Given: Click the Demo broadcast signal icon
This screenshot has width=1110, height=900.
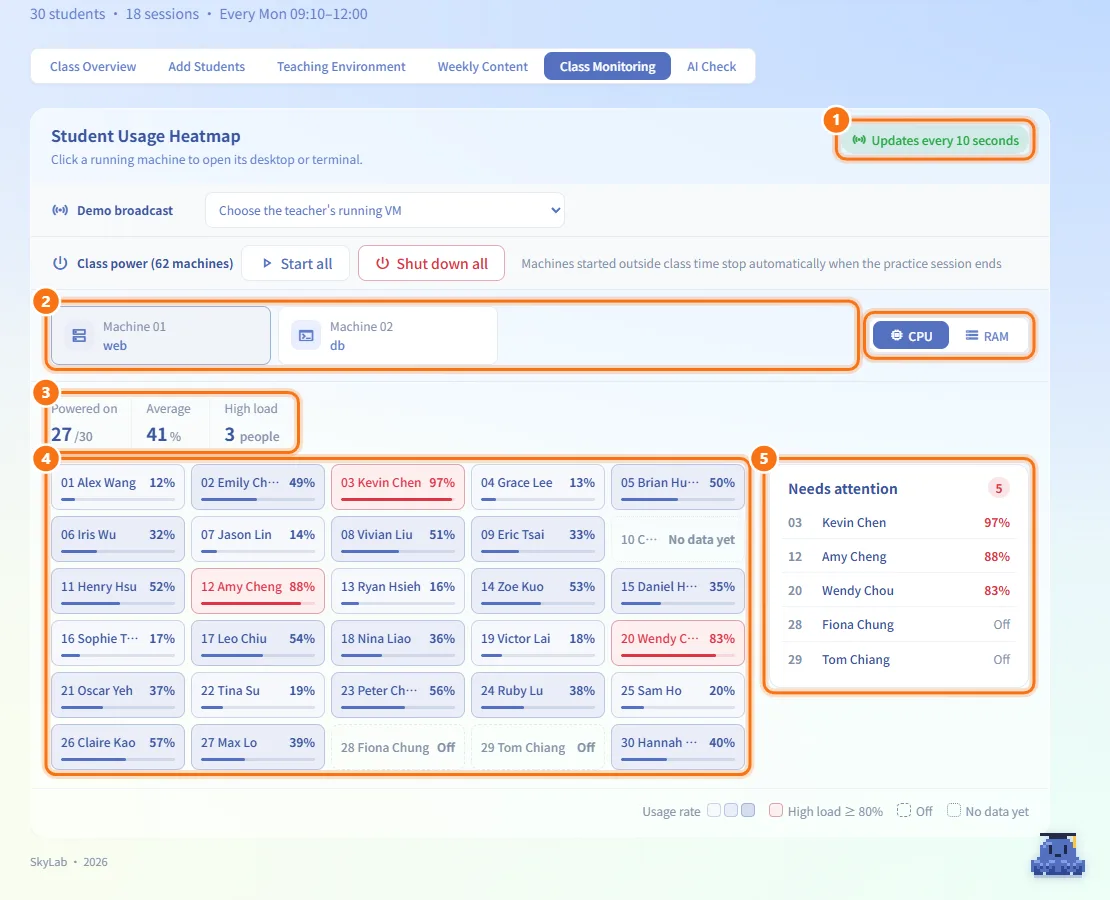Looking at the screenshot, I should point(60,210).
